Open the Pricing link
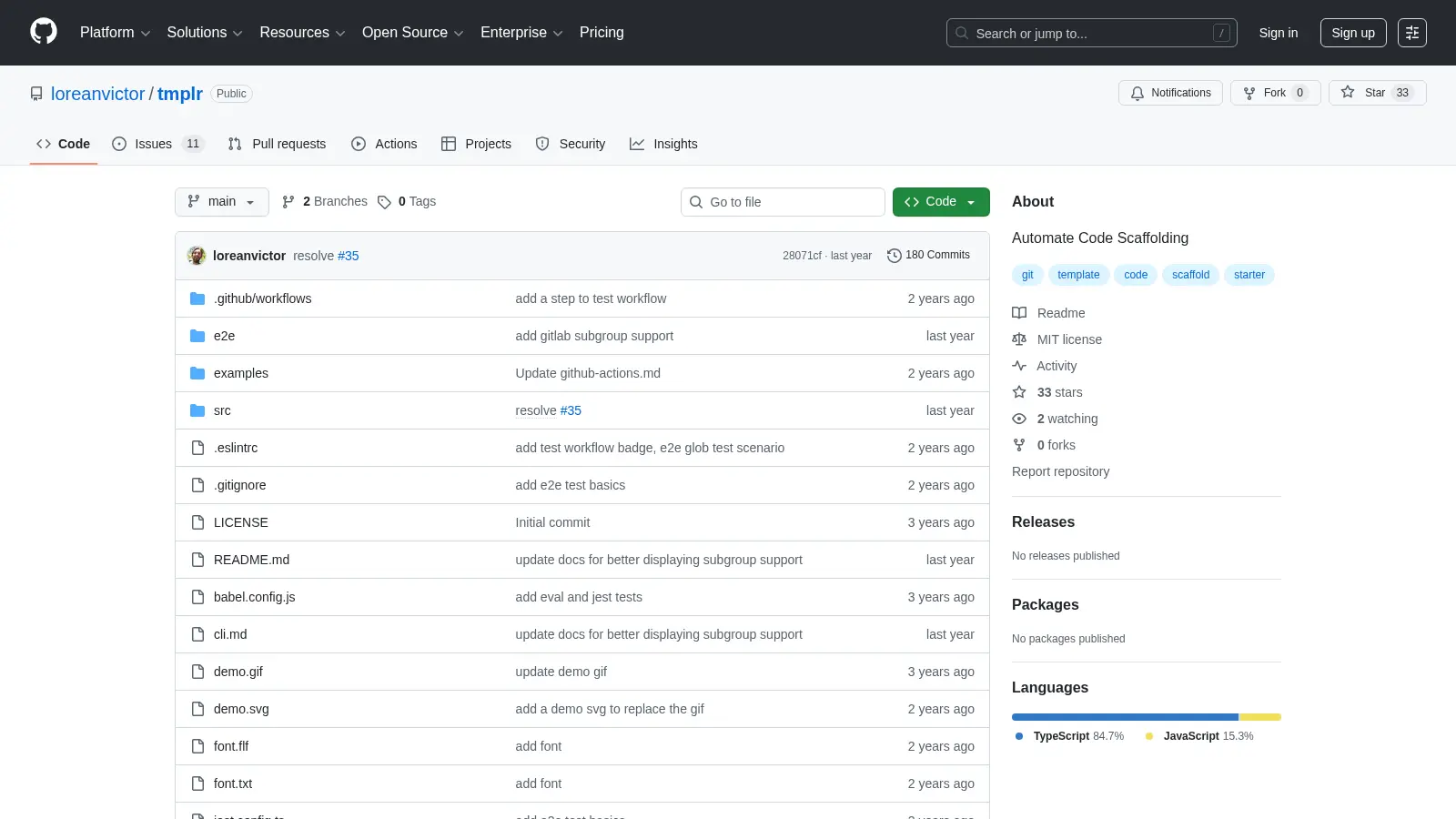 602,33
